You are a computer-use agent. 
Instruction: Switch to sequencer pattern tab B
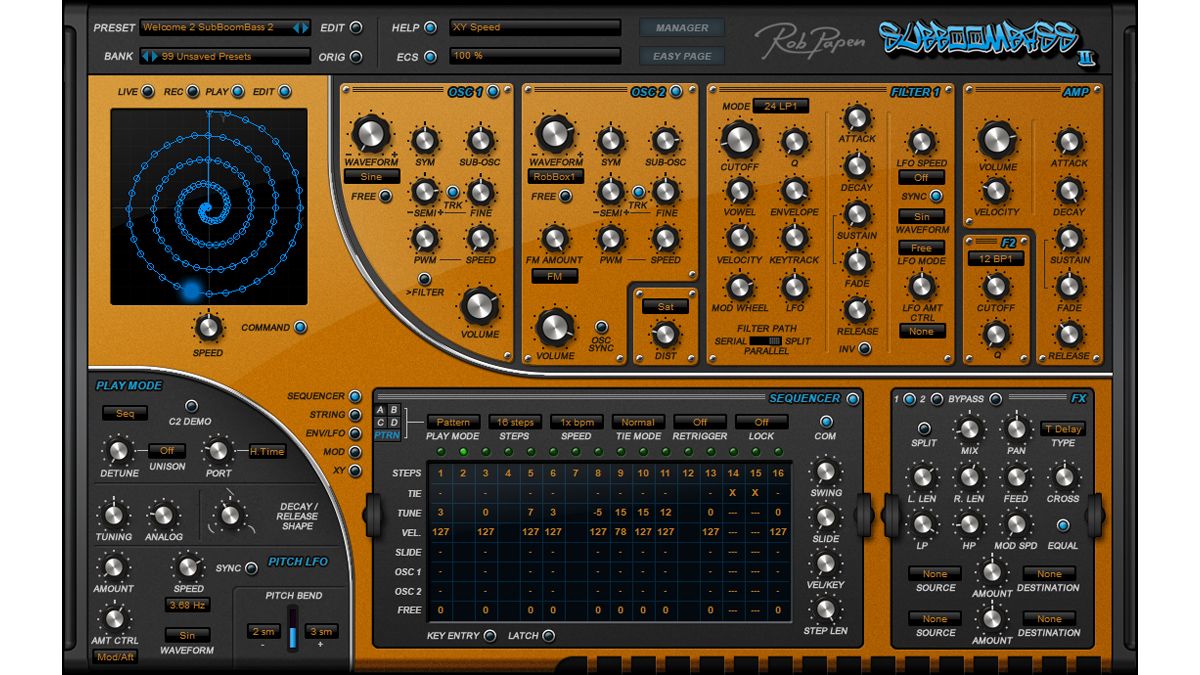[395, 410]
